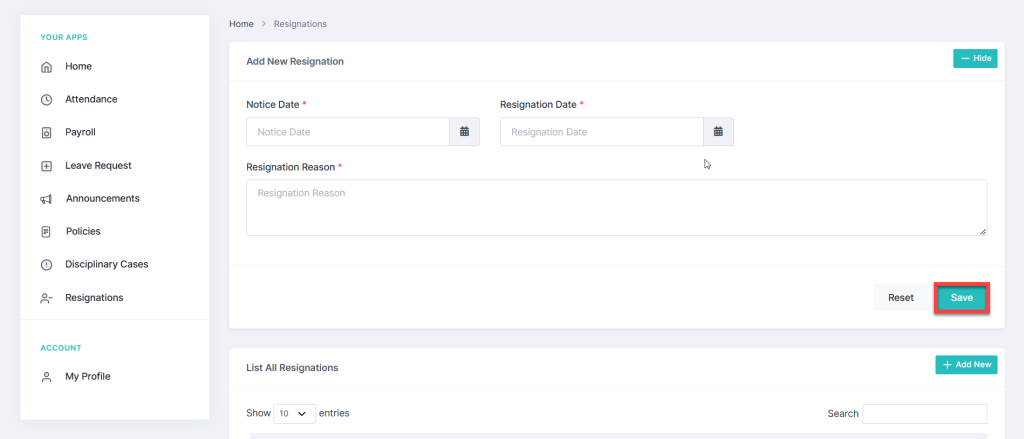Click the Resignations user icon in sidebar
Screen dimensions: 1024x439
click(46, 298)
